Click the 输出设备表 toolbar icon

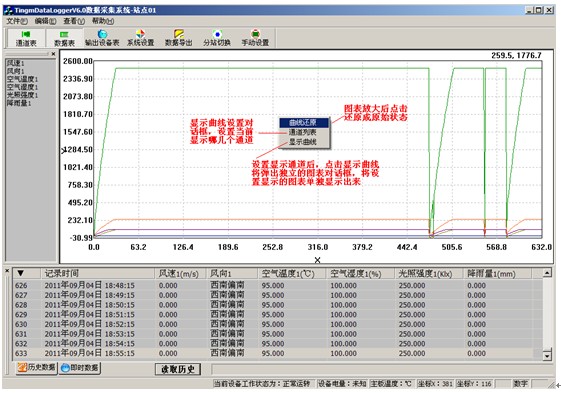[x=102, y=38]
